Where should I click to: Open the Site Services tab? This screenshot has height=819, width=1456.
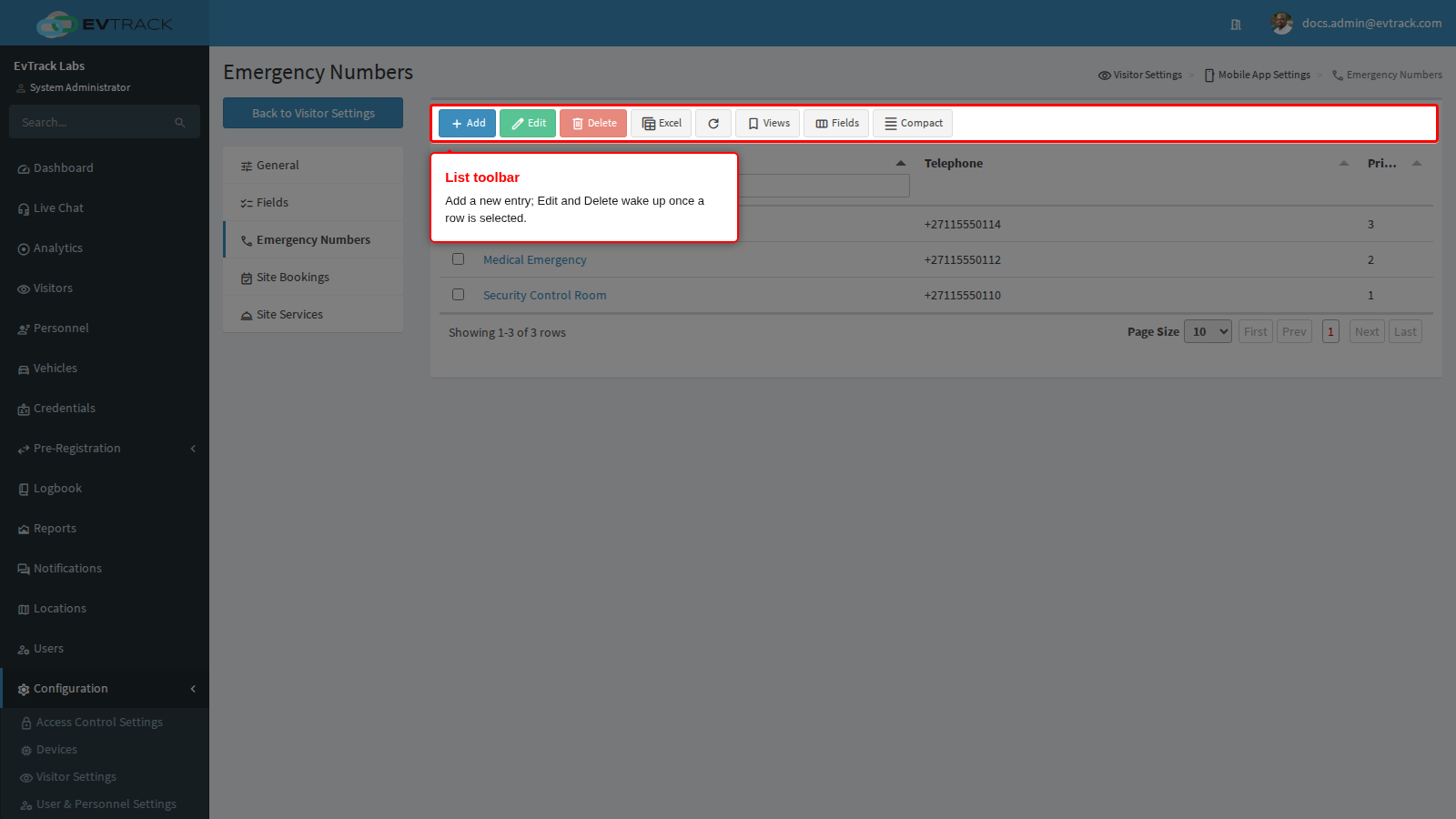(x=313, y=315)
